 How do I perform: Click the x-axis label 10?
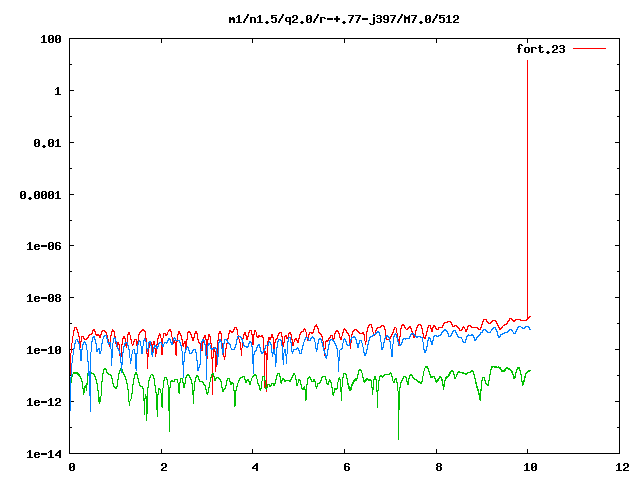(530, 467)
